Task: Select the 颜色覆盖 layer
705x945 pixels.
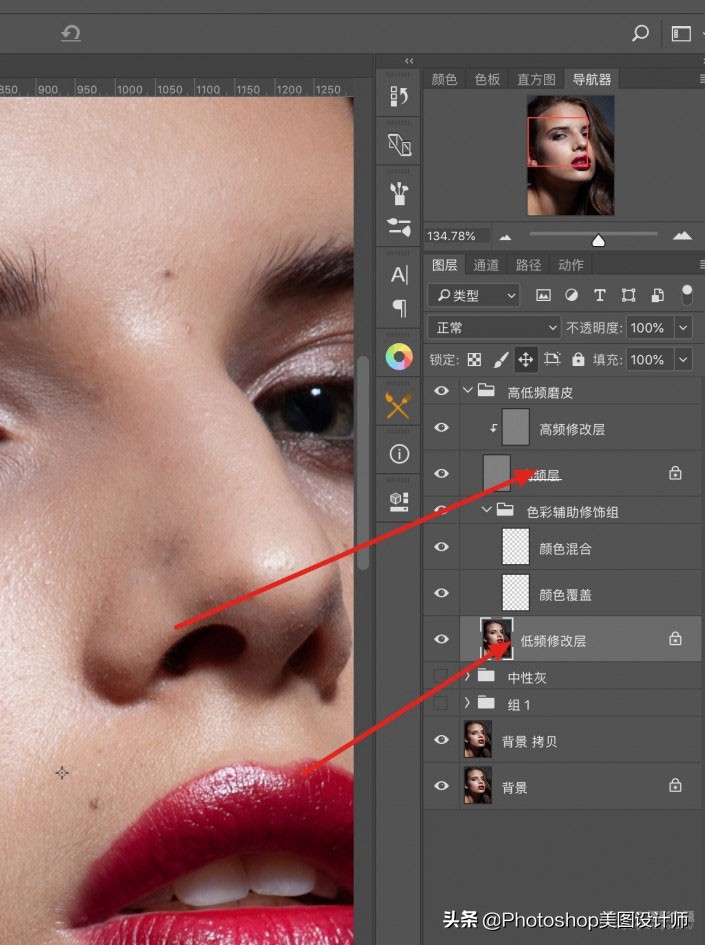Action: pos(565,594)
